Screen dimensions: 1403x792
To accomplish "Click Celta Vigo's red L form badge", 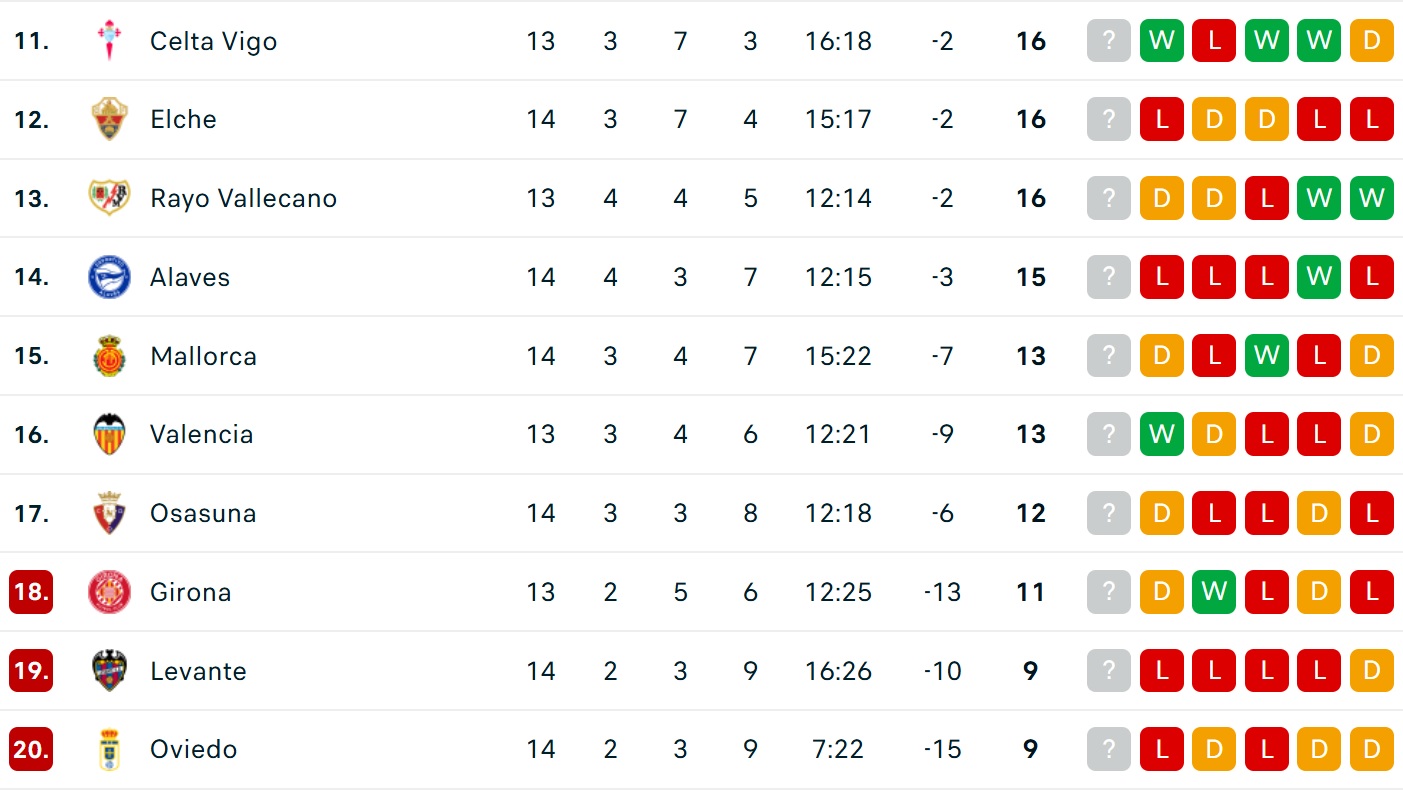I will [x=1214, y=41].
